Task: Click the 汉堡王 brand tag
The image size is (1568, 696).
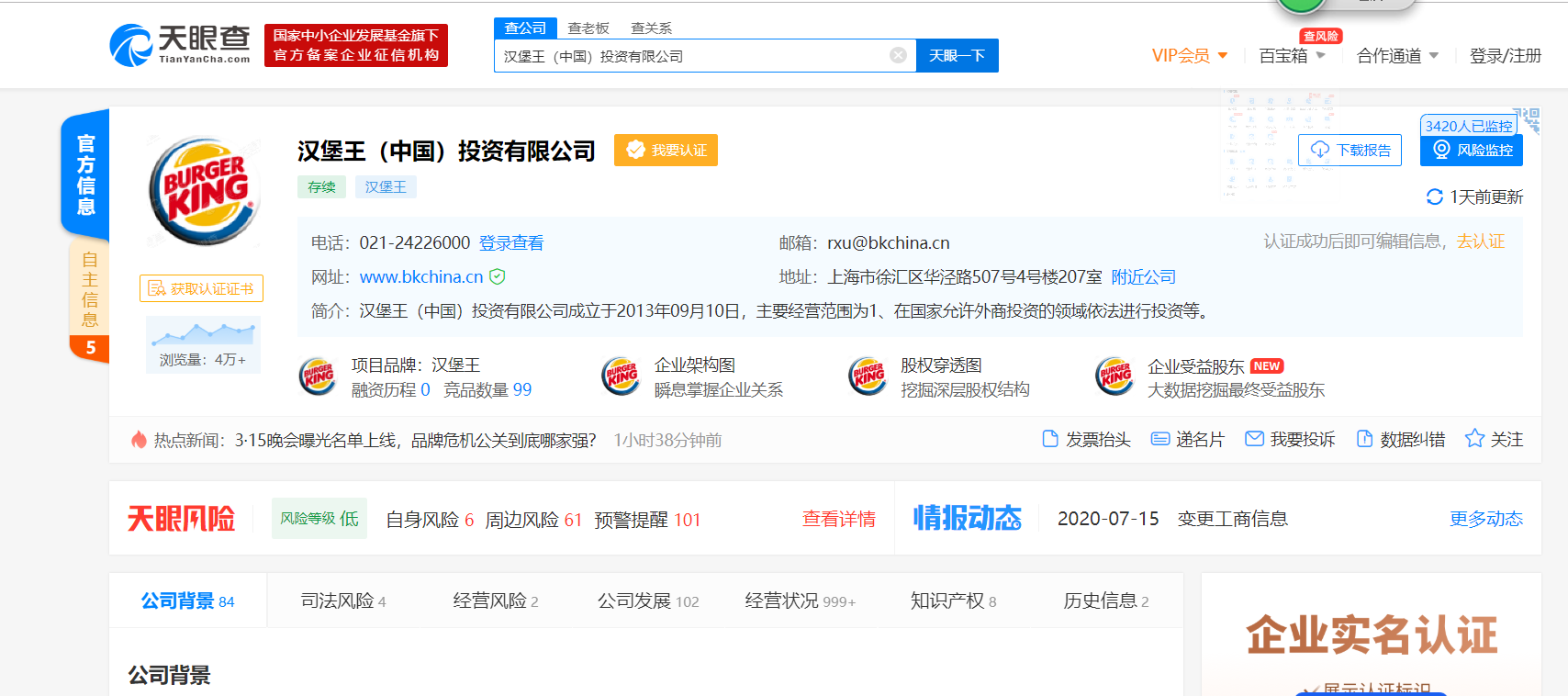Action: pyautogui.click(x=386, y=186)
